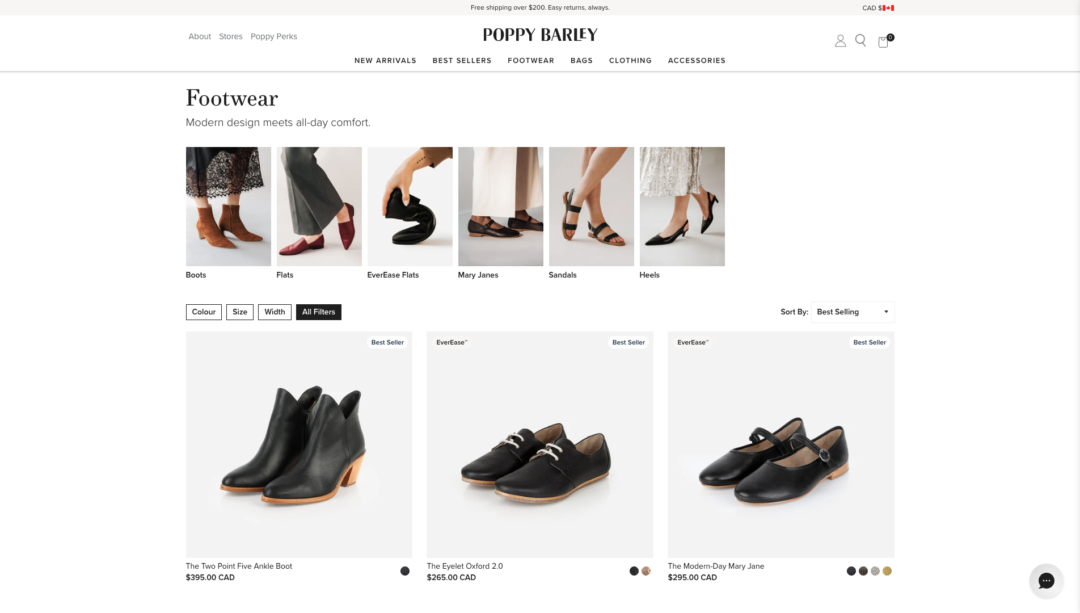Pick the tan swatch for Eyelet Oxford
1080x613 pixels.
pyautogui.click(x=646, y=571)
